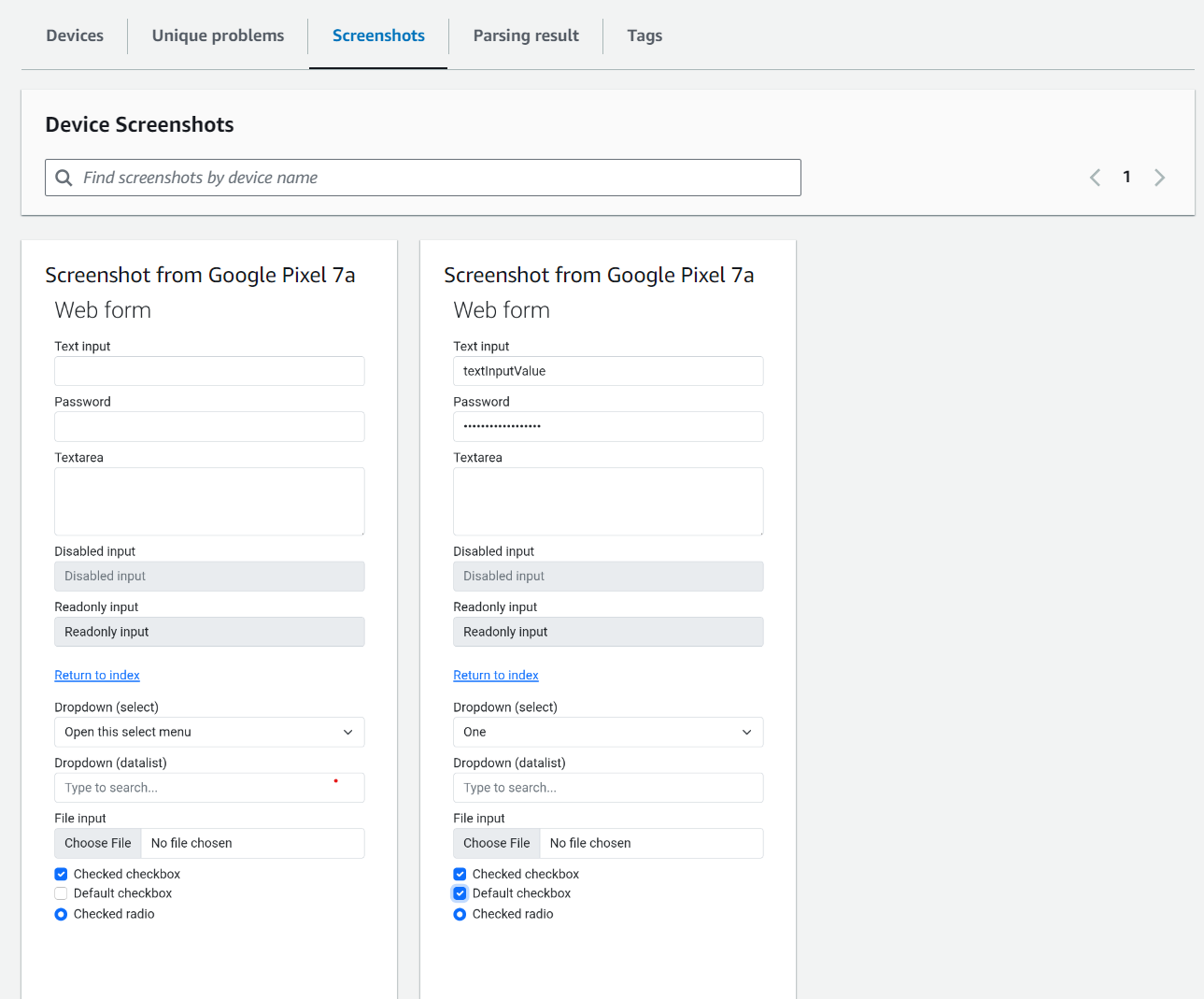Select Checked radio in right screenshot
Image resolution: width=1204 pixels, height=999 pixels.
tap(460, 914)
